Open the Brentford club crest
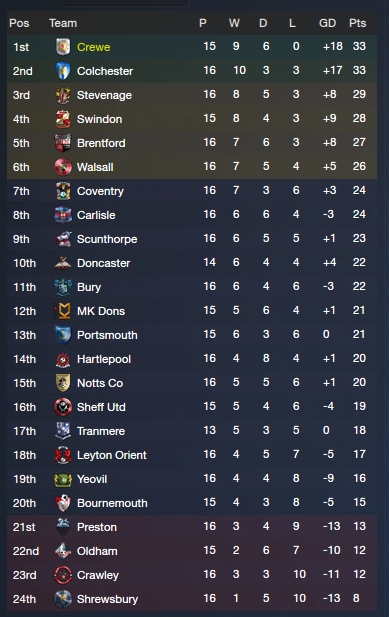389x617 pixels. click(63, 143)
